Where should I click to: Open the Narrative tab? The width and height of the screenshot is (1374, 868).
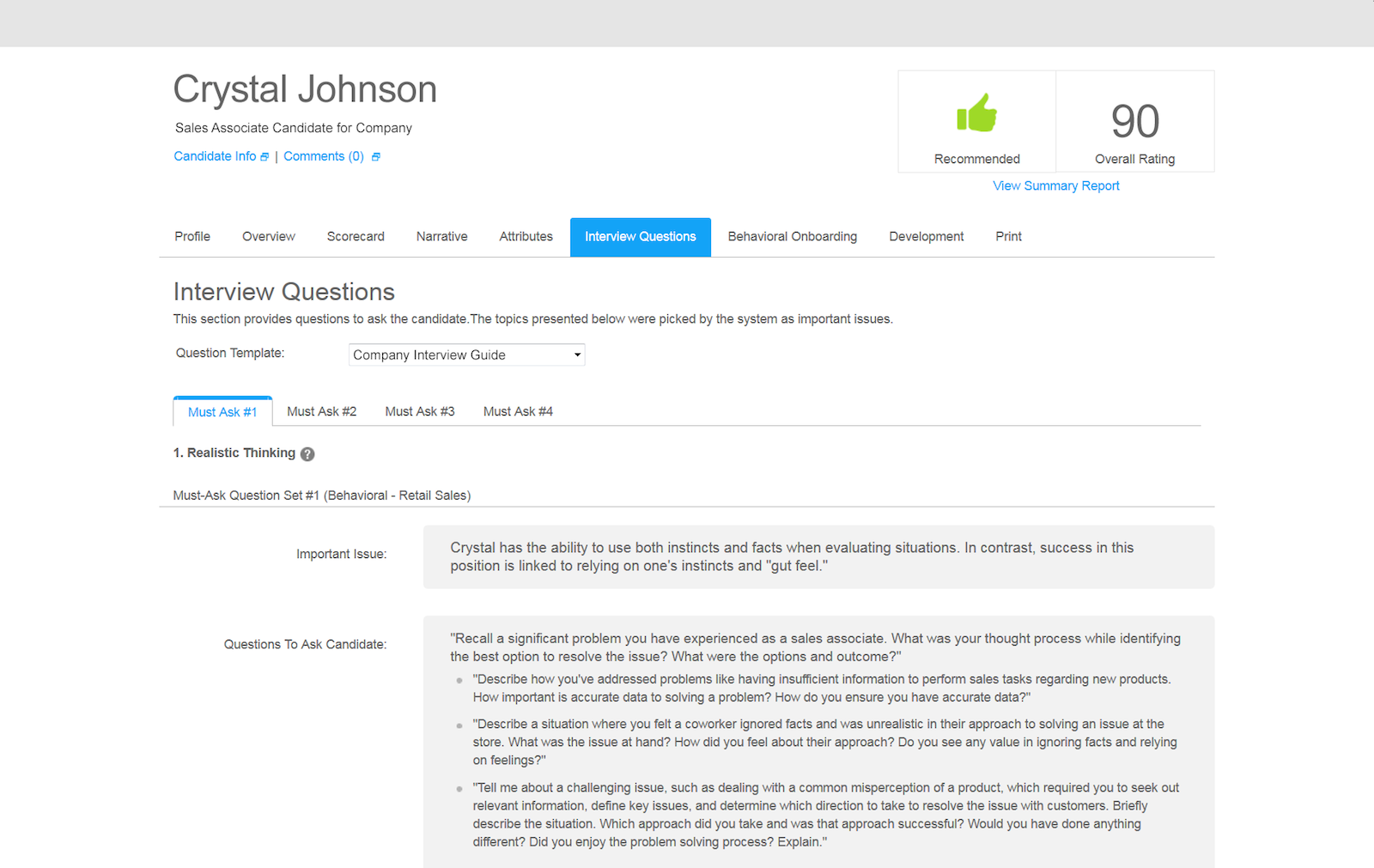441,236
